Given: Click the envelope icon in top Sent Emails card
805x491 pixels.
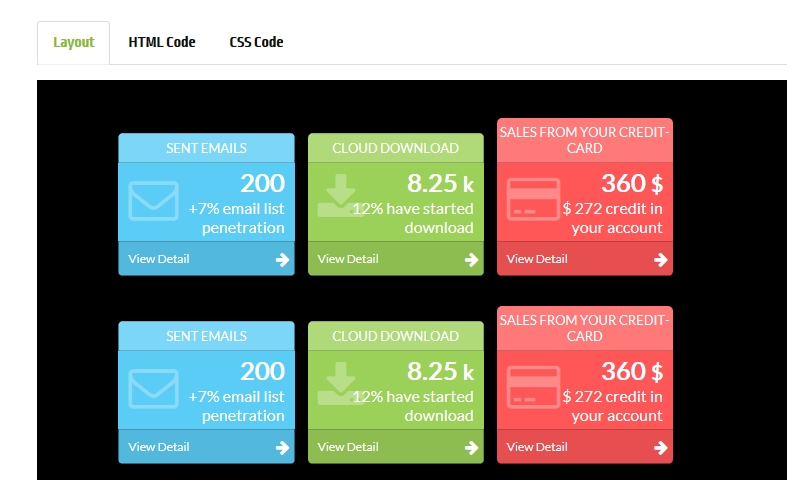Looking at the screenshot, I should [x=154, y=202].
